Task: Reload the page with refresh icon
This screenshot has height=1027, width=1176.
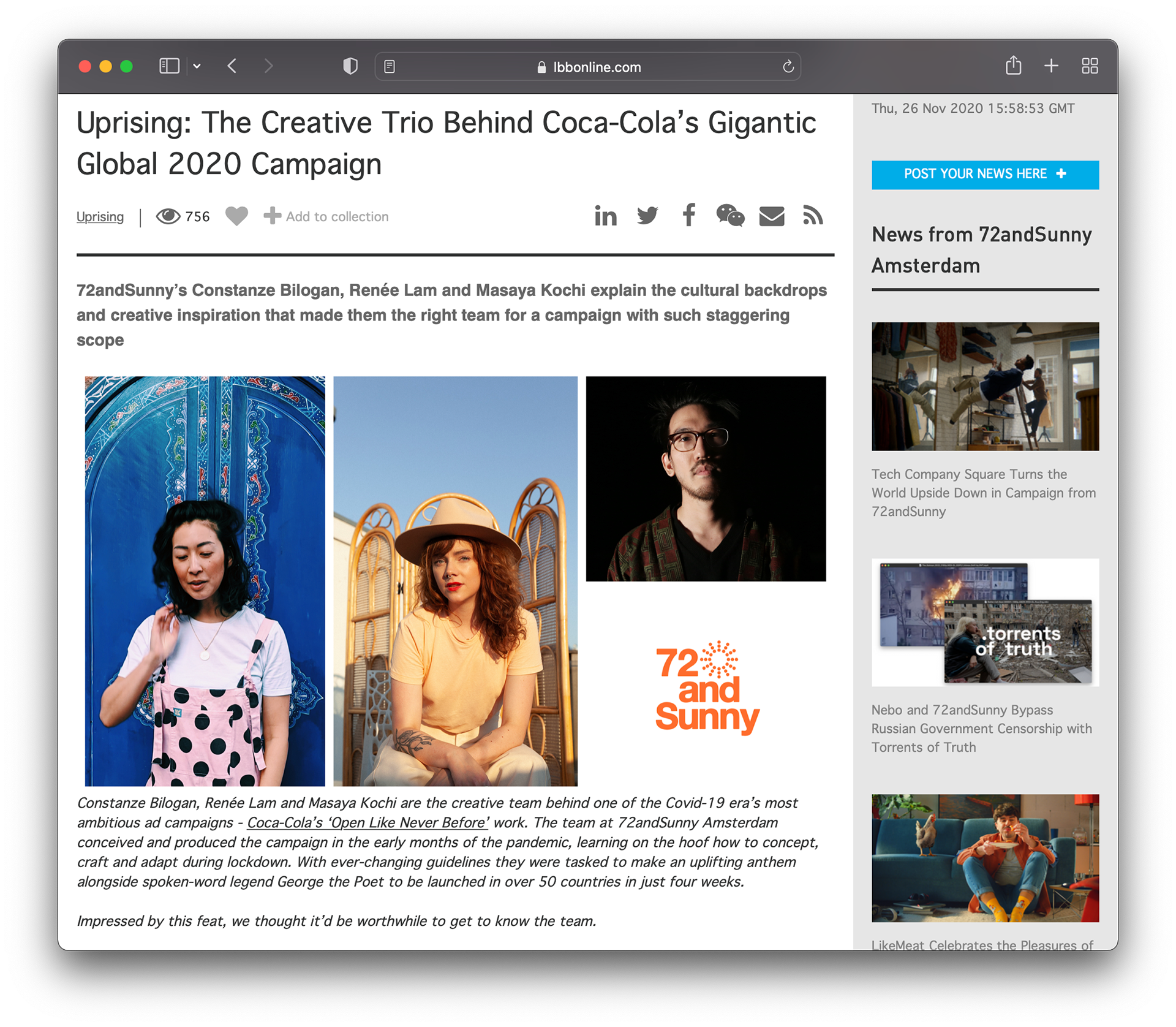Action: 788,67
